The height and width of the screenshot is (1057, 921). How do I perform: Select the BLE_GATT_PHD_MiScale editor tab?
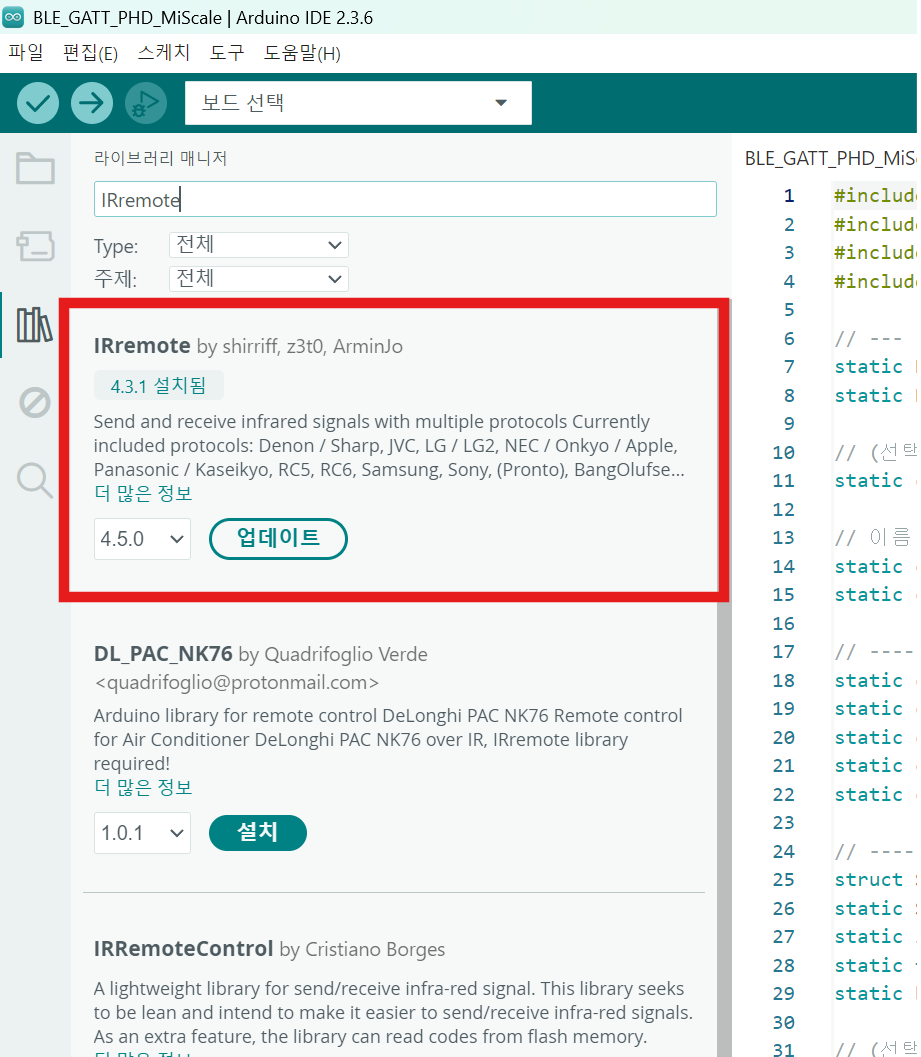(x=829, y=158)
